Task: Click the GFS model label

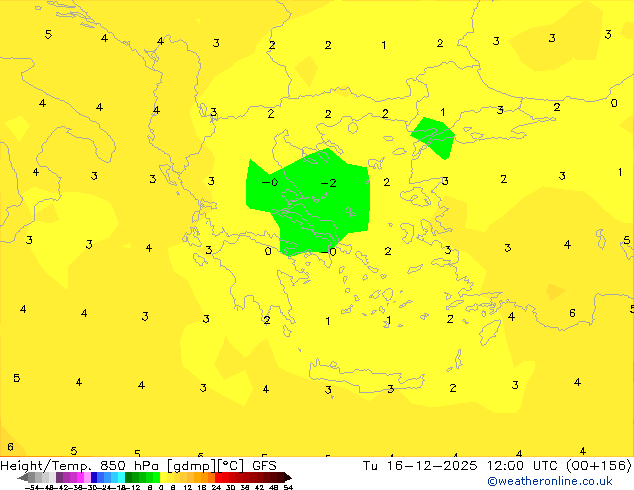Action: 264,465
